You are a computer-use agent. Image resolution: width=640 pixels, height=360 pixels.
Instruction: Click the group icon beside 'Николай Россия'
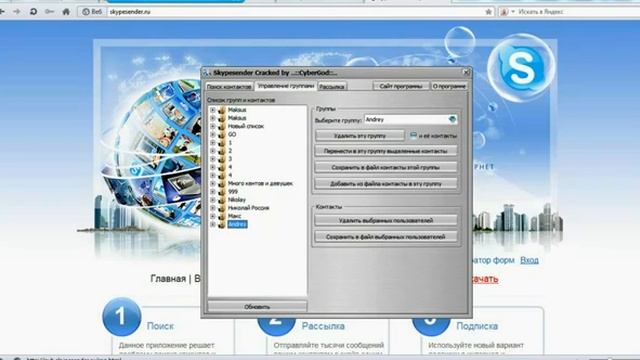(x=222, y=208)
